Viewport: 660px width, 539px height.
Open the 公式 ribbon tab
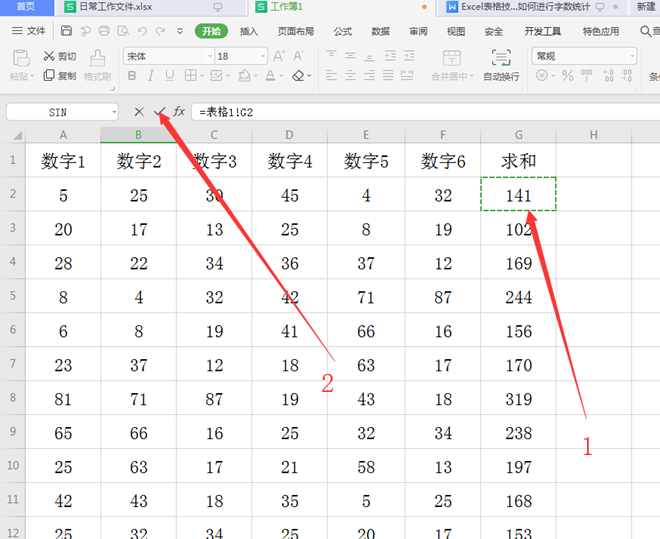(343, 31)
